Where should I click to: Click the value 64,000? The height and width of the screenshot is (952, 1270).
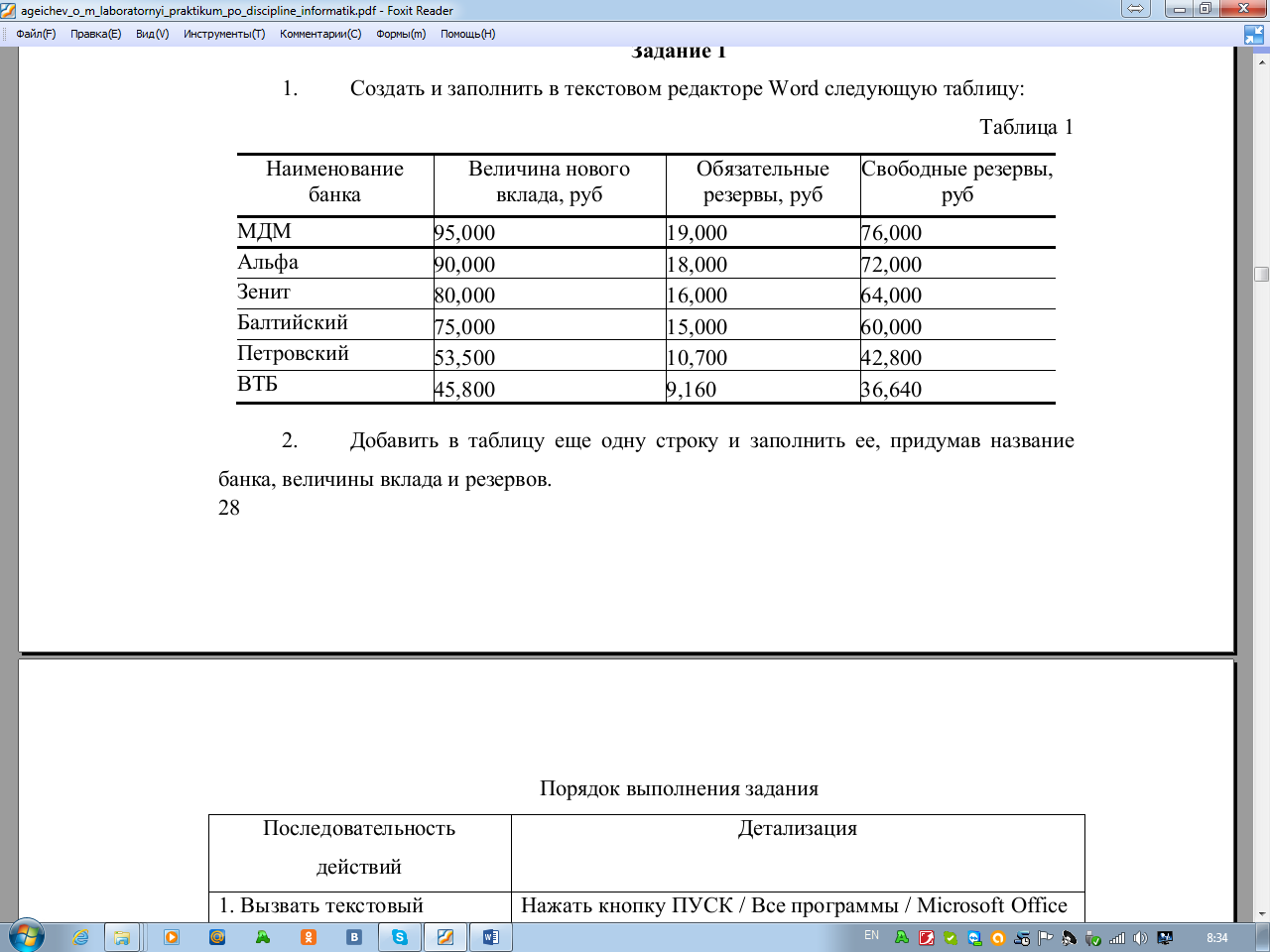[891, 296]
